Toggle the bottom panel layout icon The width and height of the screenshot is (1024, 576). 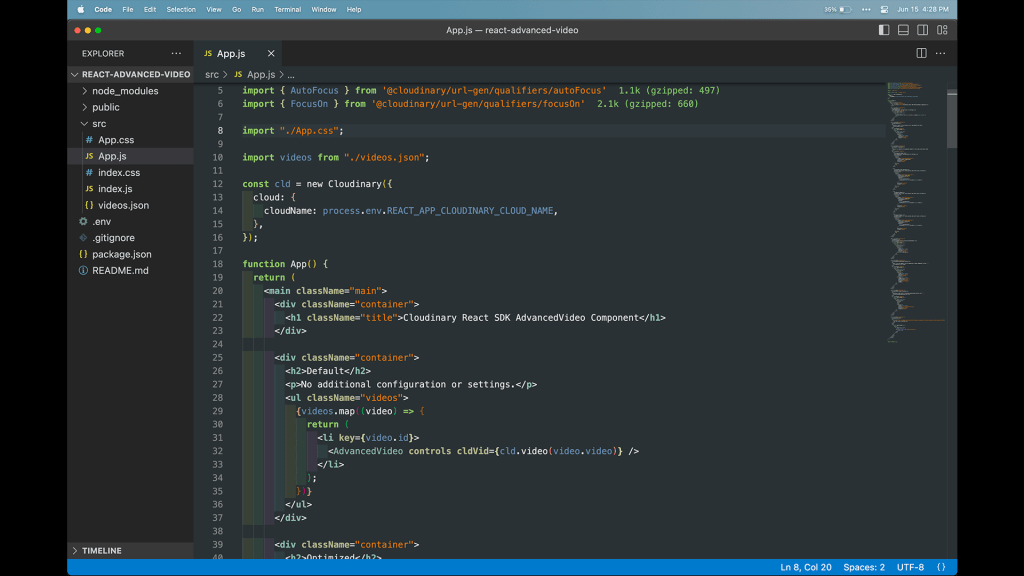click(x=903, y=30)
